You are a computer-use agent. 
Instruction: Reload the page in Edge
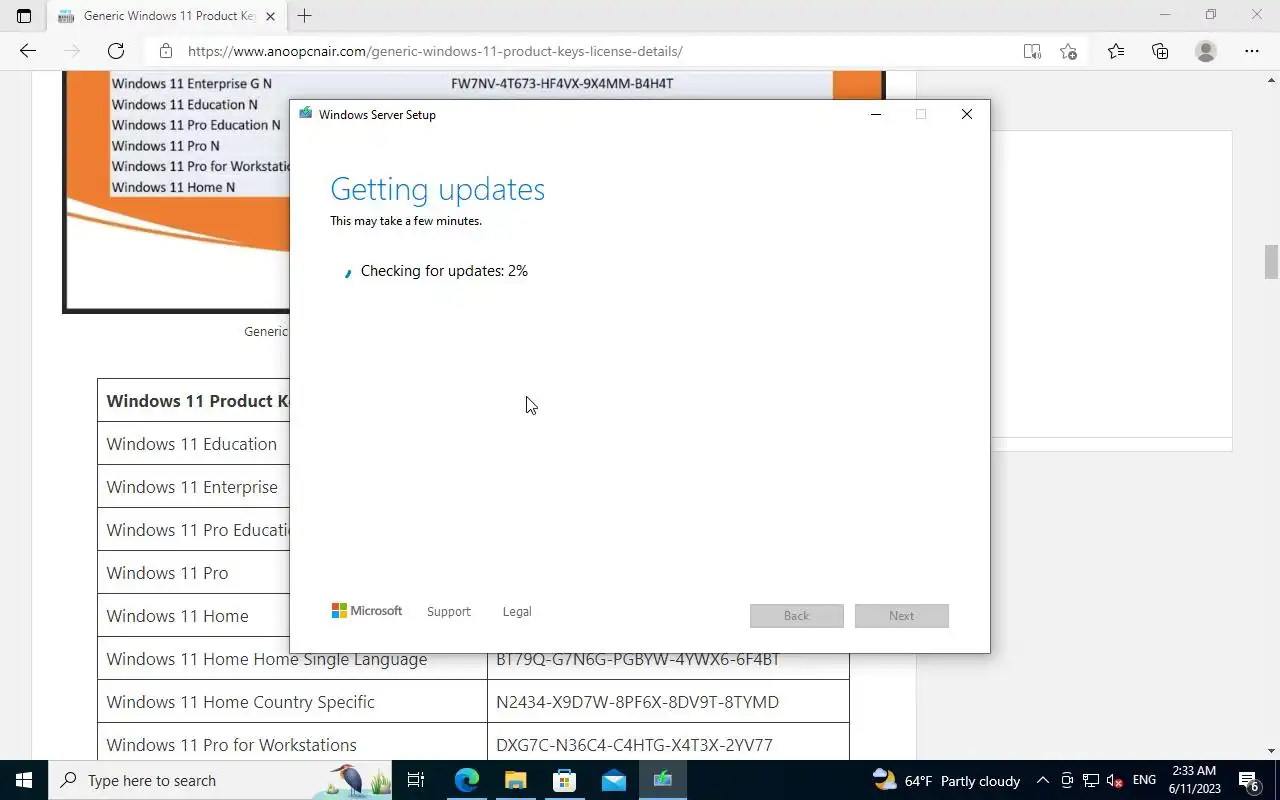tap(116, 51)
